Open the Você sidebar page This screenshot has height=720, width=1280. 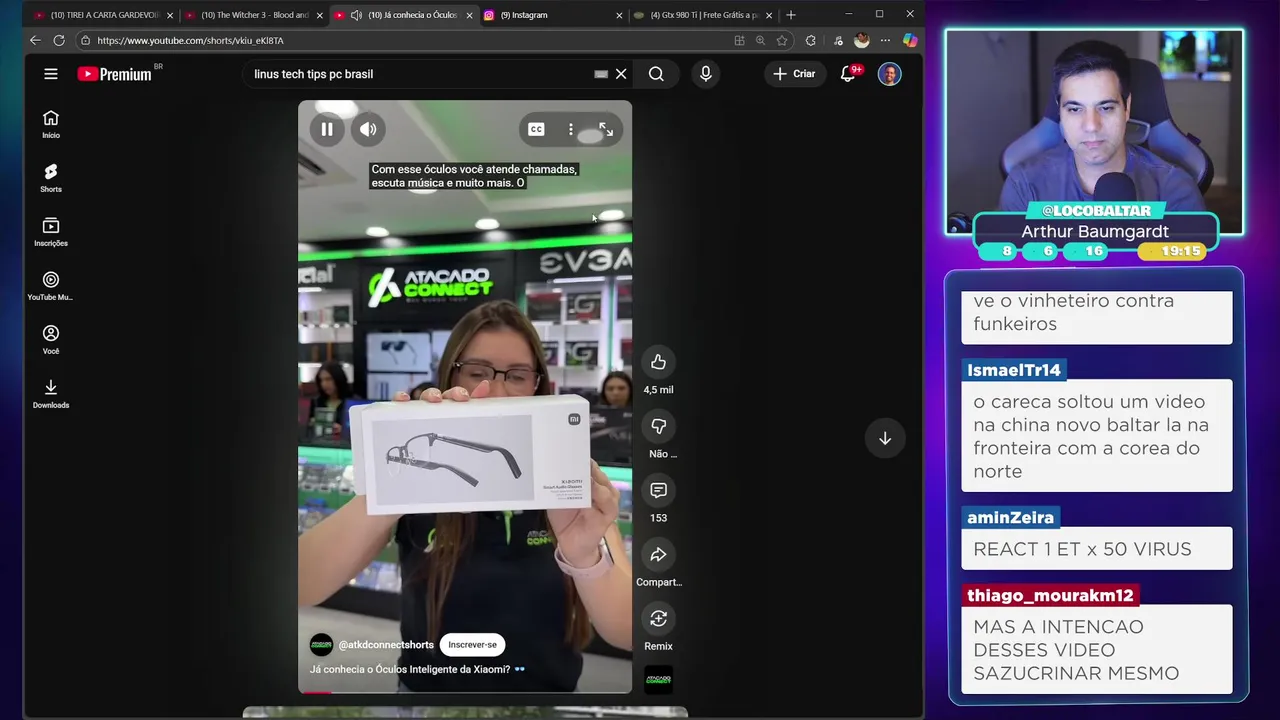tap(51, 340)
